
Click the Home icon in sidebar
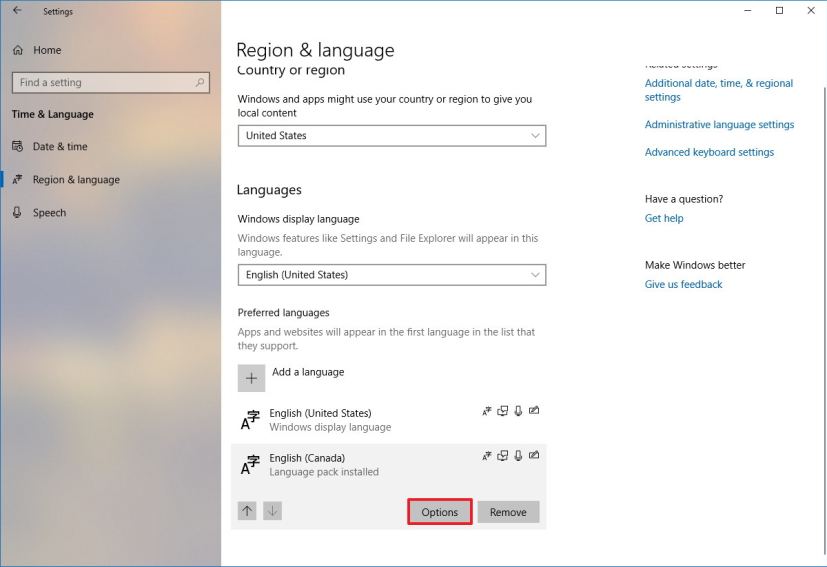[18, 50]
